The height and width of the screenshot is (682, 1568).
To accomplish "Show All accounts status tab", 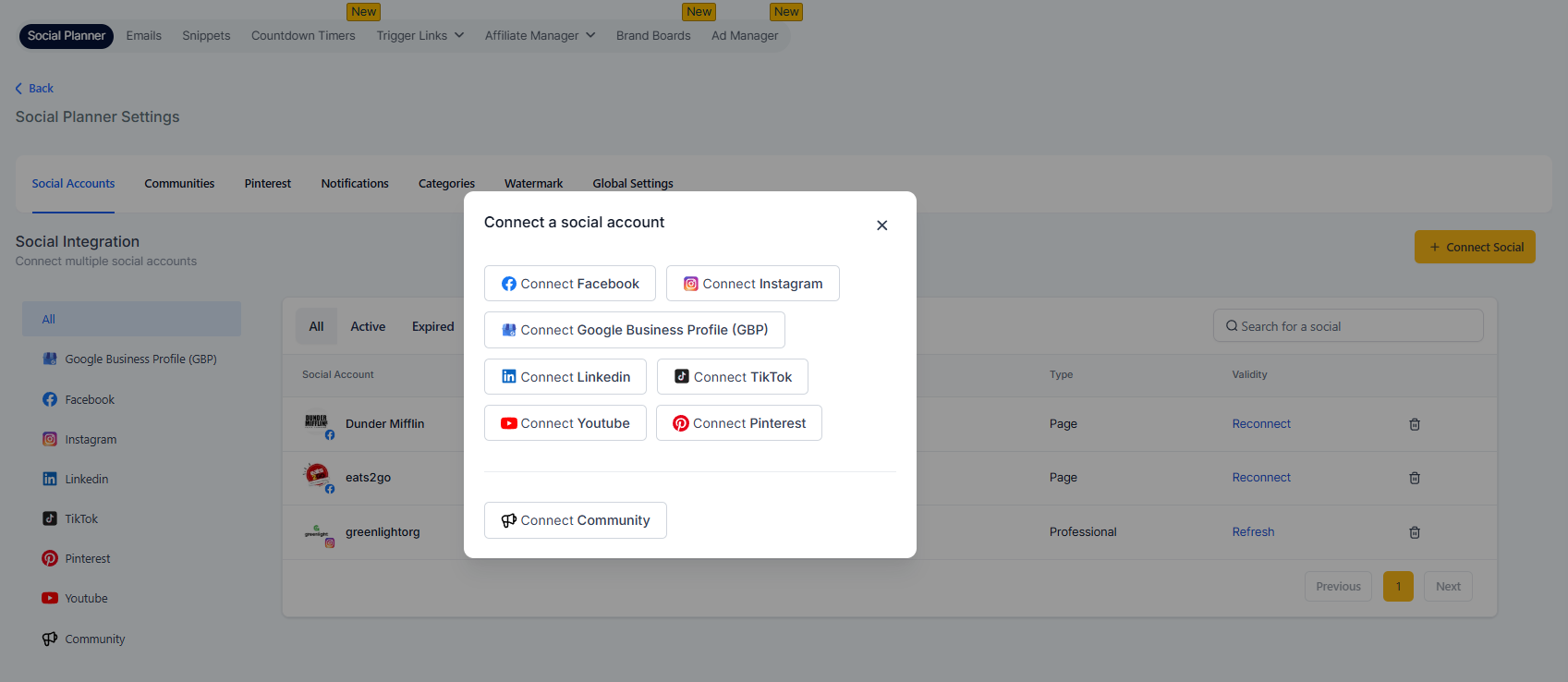I will coord(316,326).
